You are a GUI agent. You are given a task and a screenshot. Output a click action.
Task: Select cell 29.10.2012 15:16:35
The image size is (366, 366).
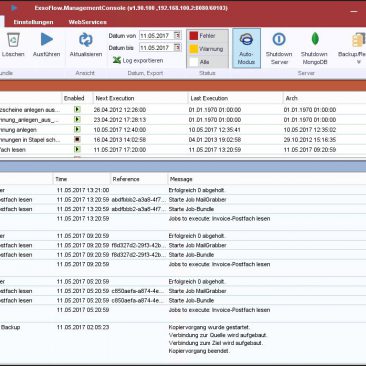310,140
